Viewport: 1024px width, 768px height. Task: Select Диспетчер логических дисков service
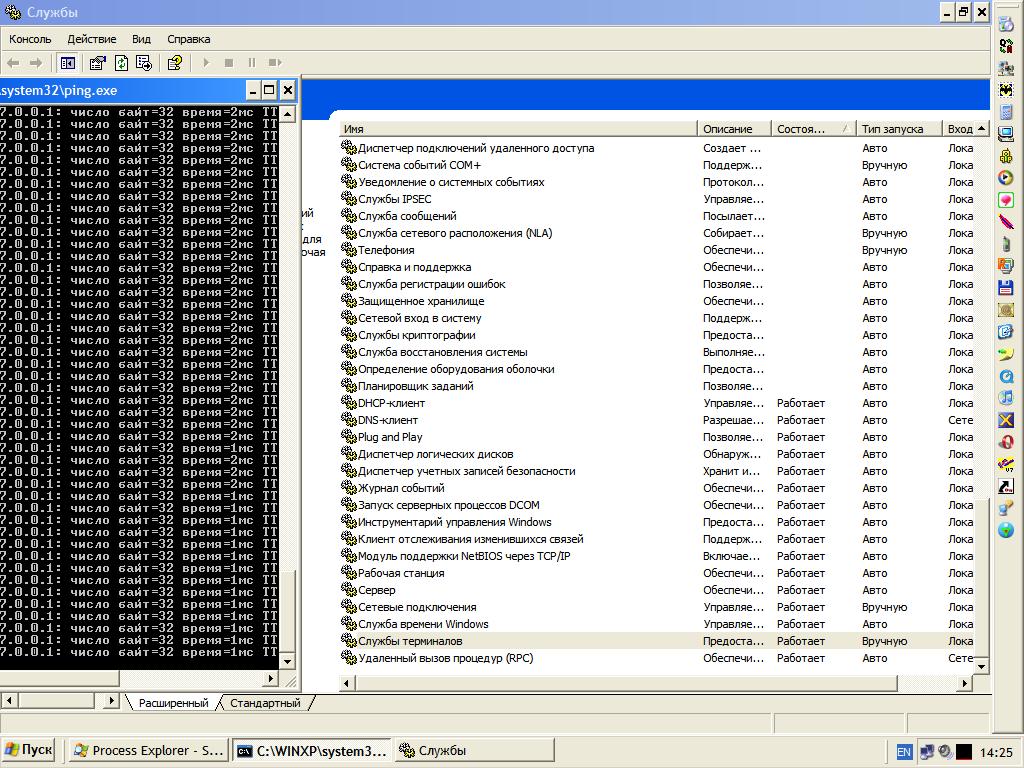[657, 454]
